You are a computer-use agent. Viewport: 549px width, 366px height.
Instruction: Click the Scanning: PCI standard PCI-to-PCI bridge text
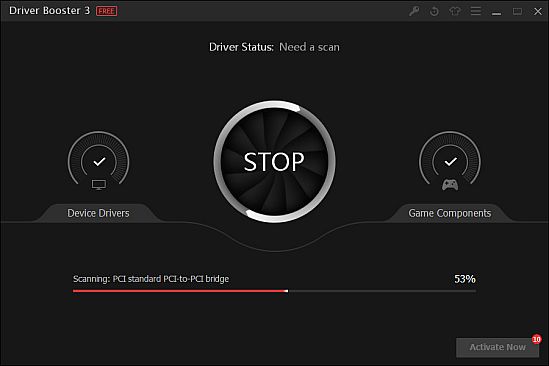point(151,279)
